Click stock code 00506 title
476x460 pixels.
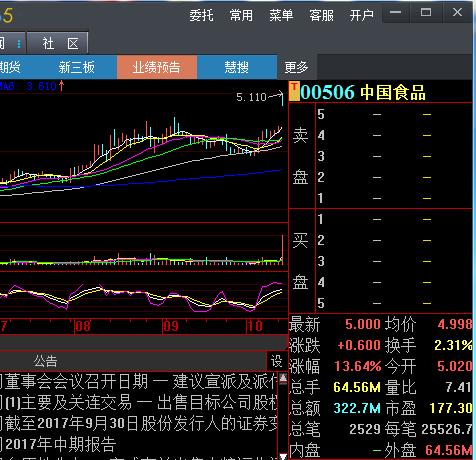click(327, 92)
